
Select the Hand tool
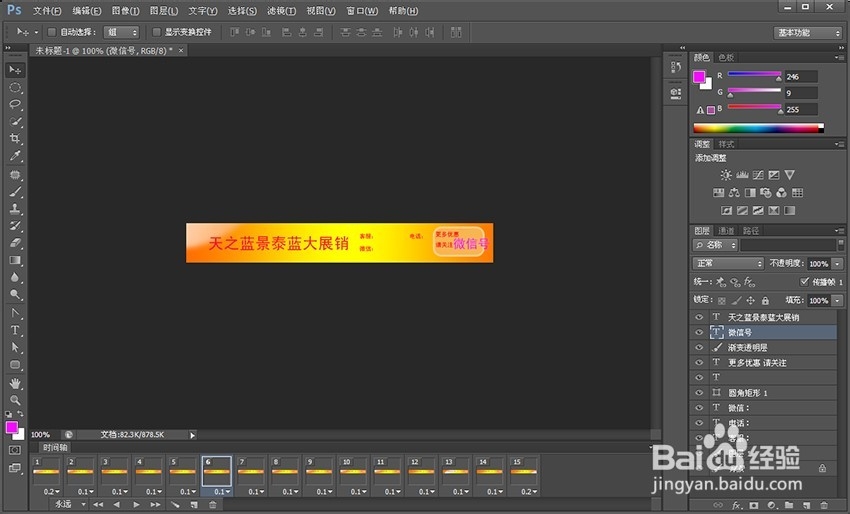15,383
